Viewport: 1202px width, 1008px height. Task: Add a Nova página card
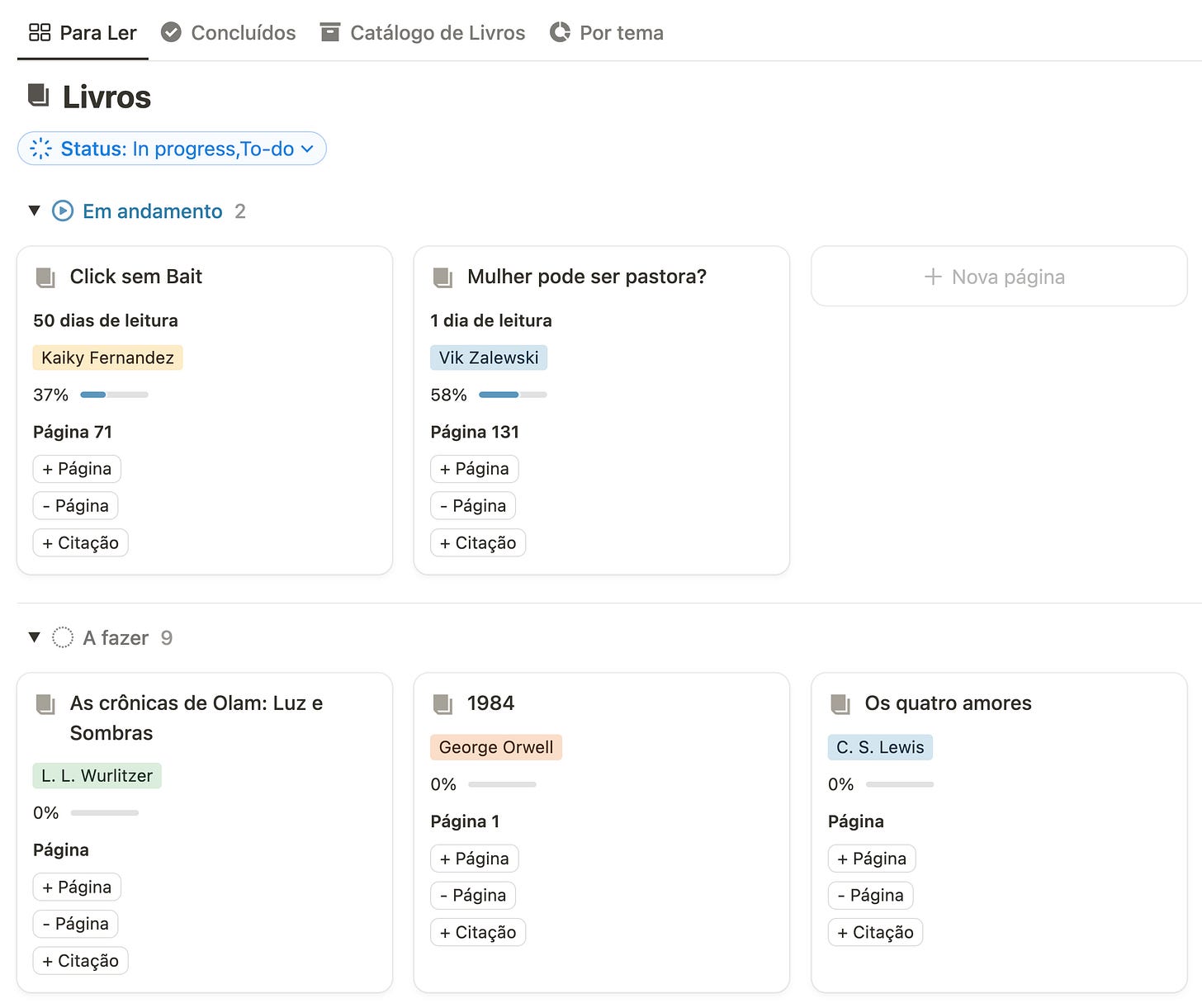[999, 277]
